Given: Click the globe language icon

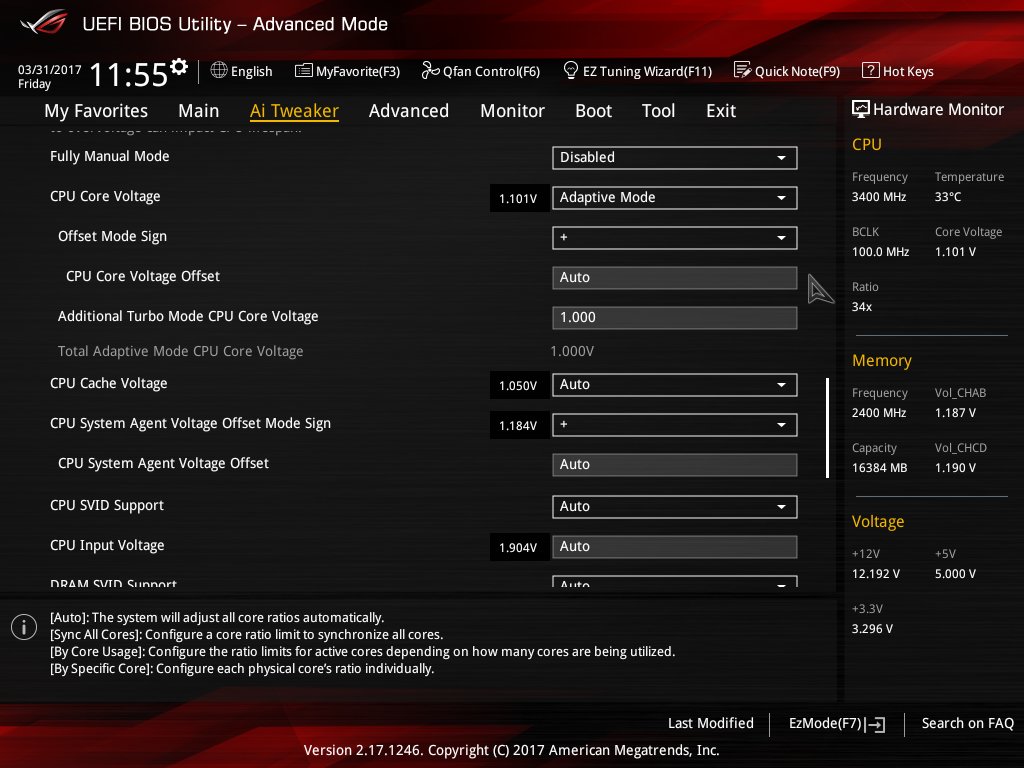Looking at the screenshot, I should 219,70.
